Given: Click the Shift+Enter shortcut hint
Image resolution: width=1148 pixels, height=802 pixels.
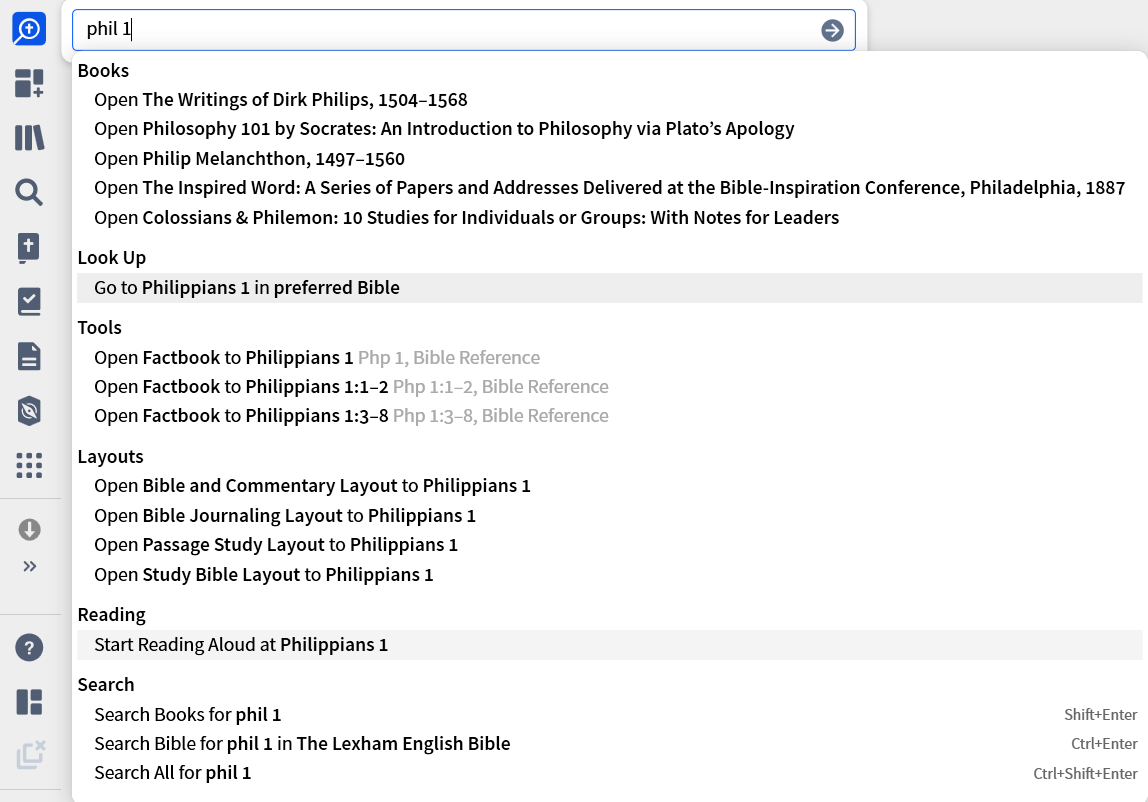Looking at the screenshot, I should click(x=1100, y=715).
